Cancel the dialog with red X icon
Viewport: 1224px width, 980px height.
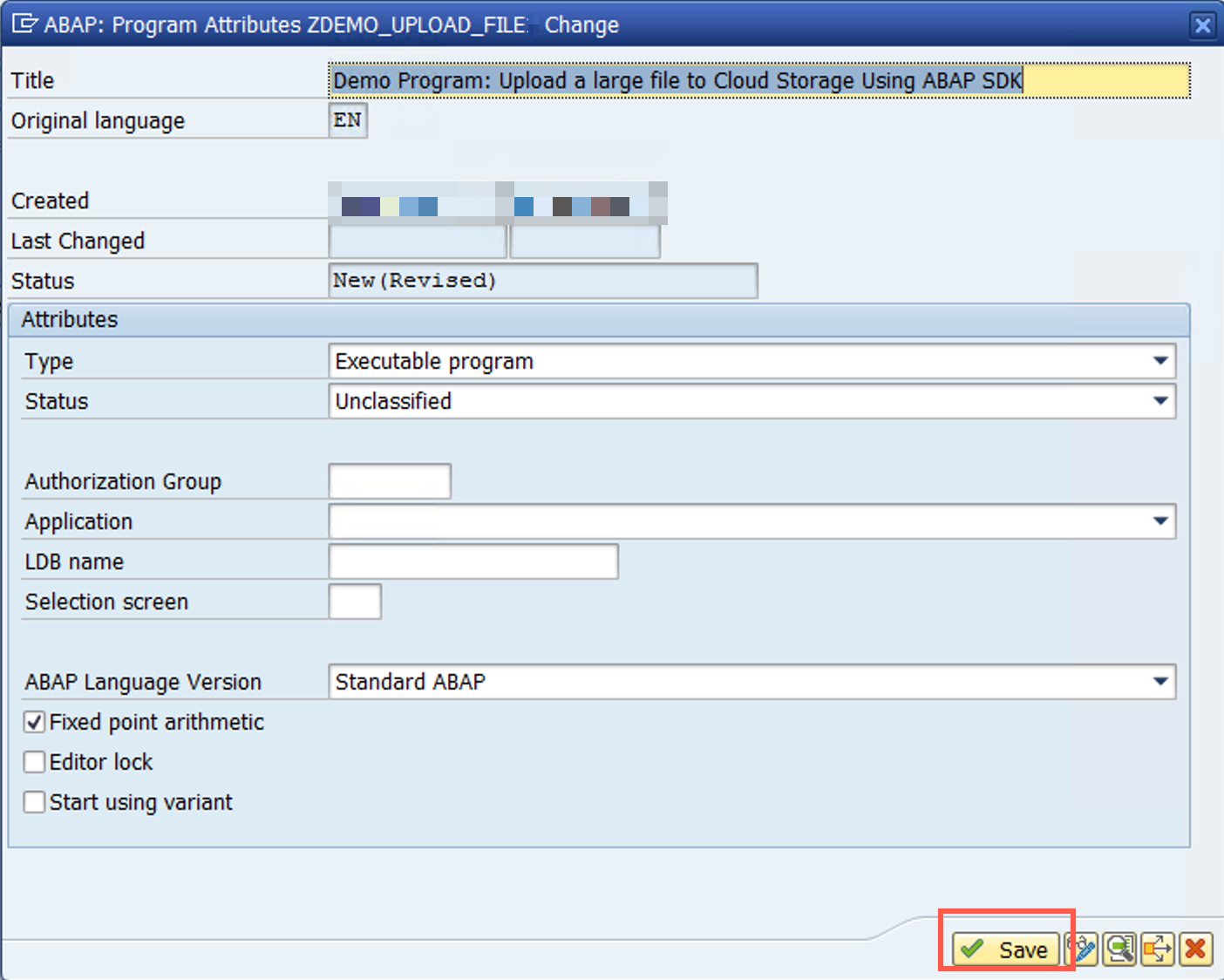click(x=1195, y=949)
